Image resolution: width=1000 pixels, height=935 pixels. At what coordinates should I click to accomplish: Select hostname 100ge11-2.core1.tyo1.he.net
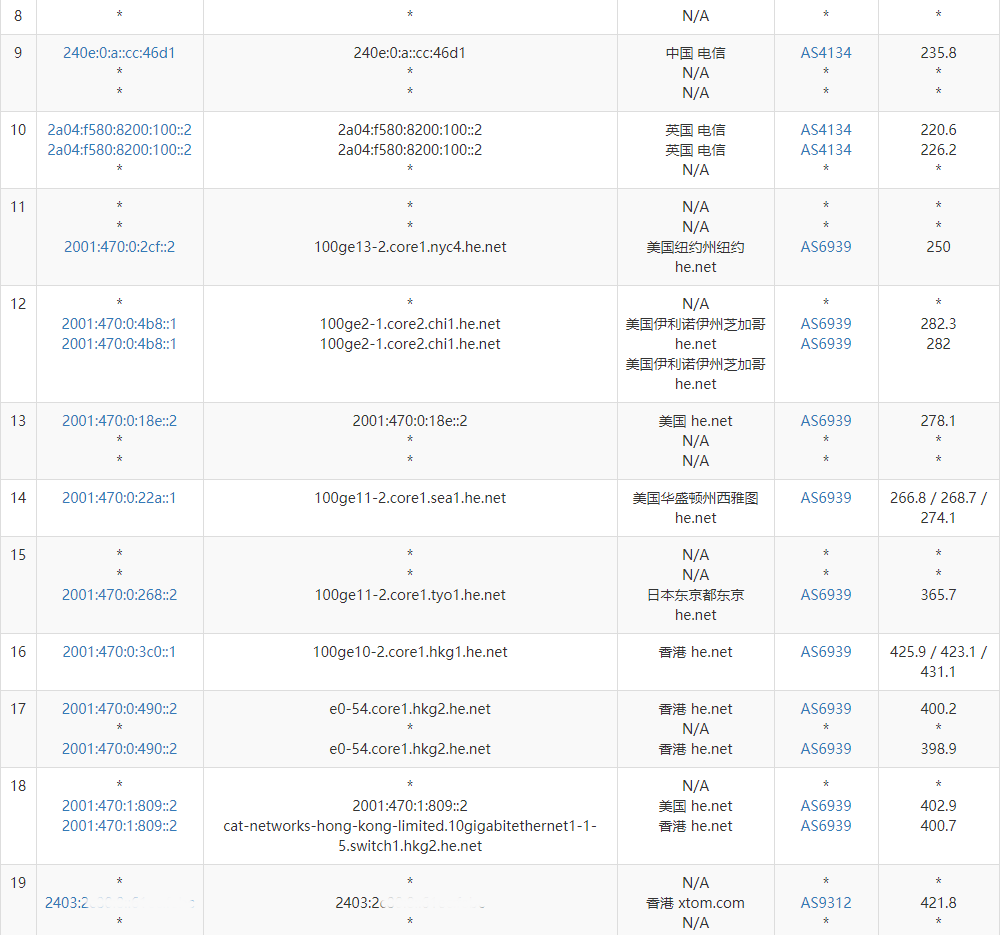pyautogui.click(x=410, y=595)
